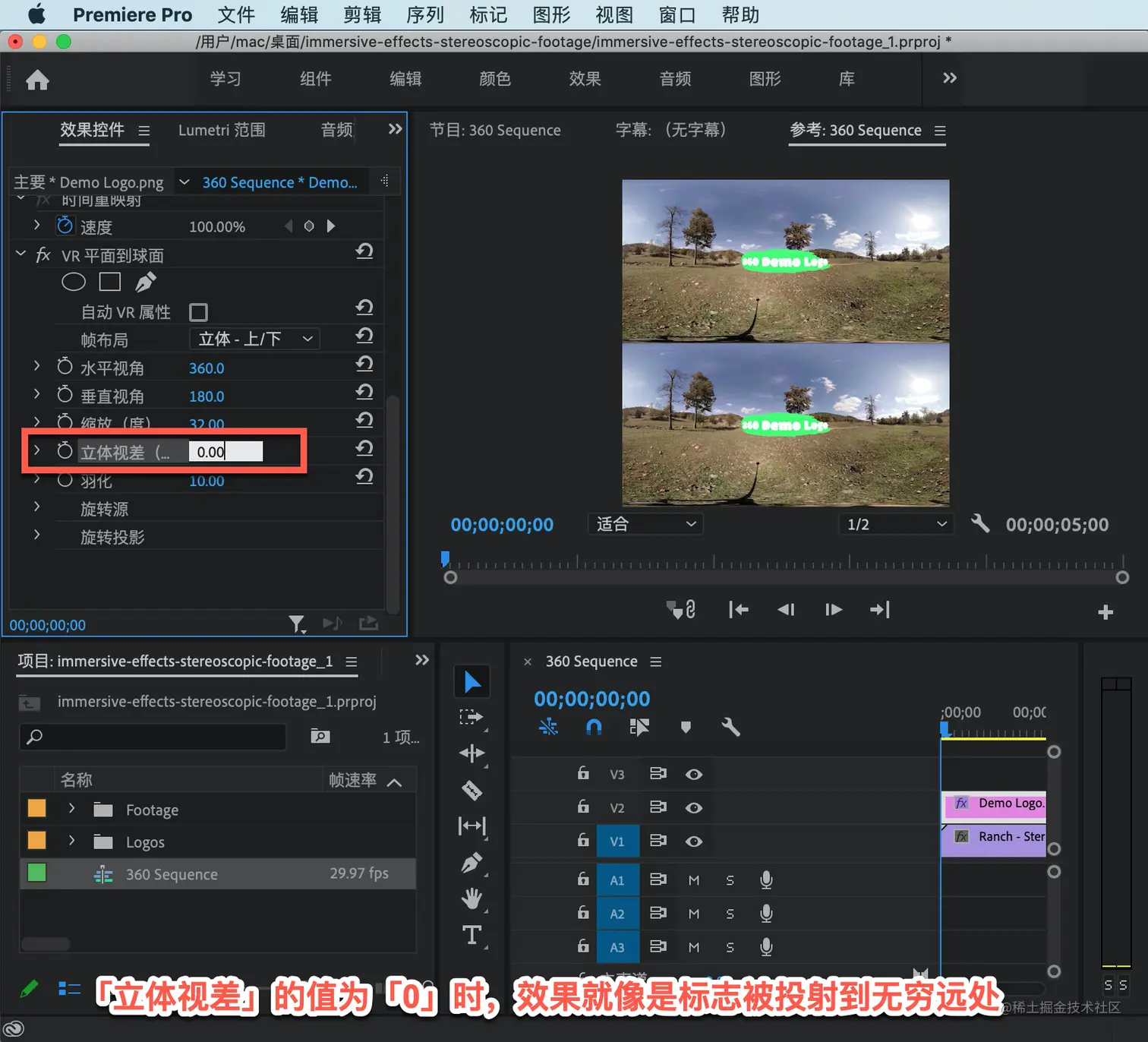Open the 1/2 playback resolution dropdown
The width and height of the screenshot is (1148, 1042).
click(x=895, y=524)
